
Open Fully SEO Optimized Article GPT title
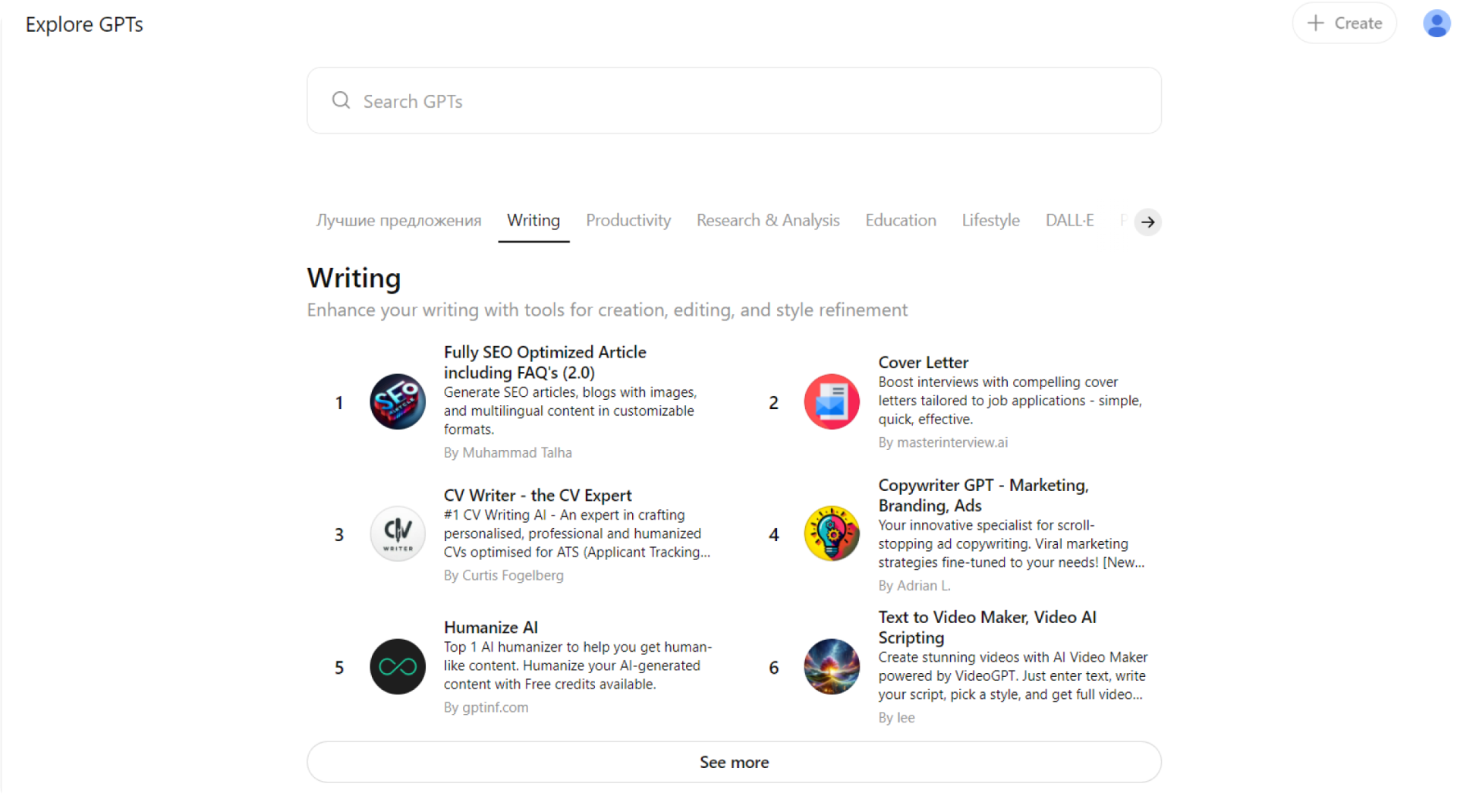[545, 362]
